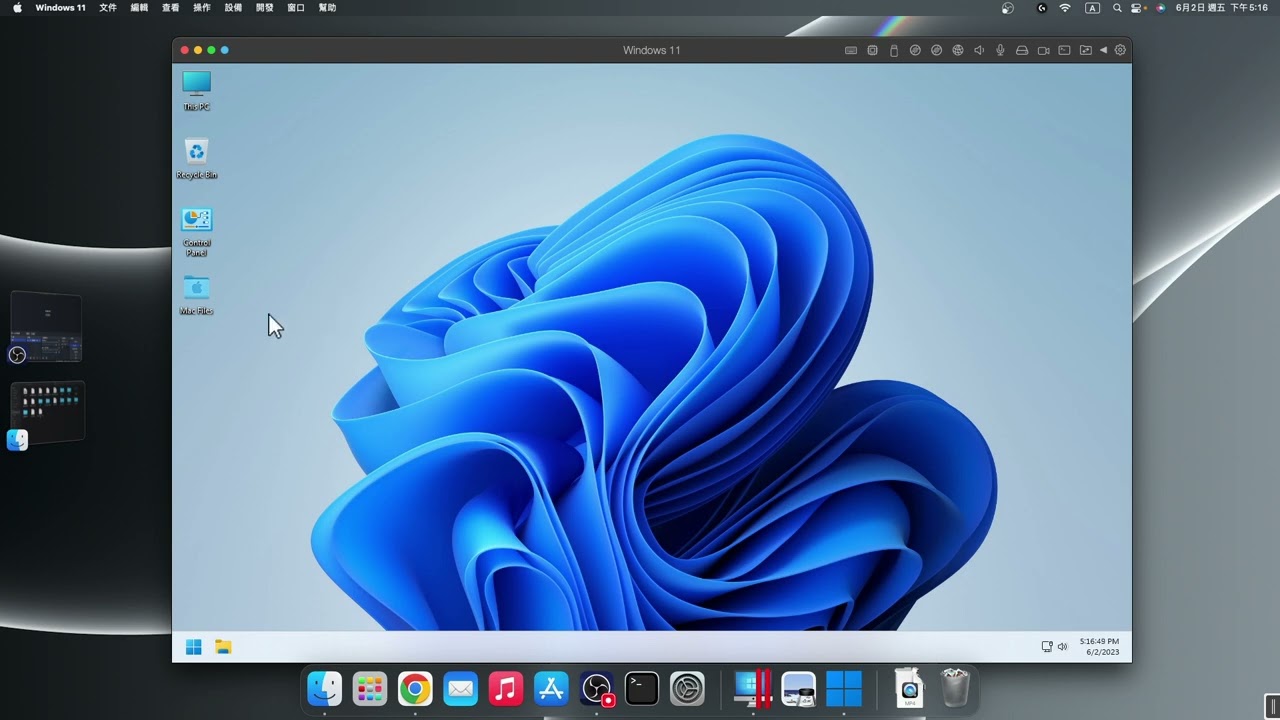Click the keyboard icon in Parallels toolbar
The image size is (1280, 720).
click(851, 50)
